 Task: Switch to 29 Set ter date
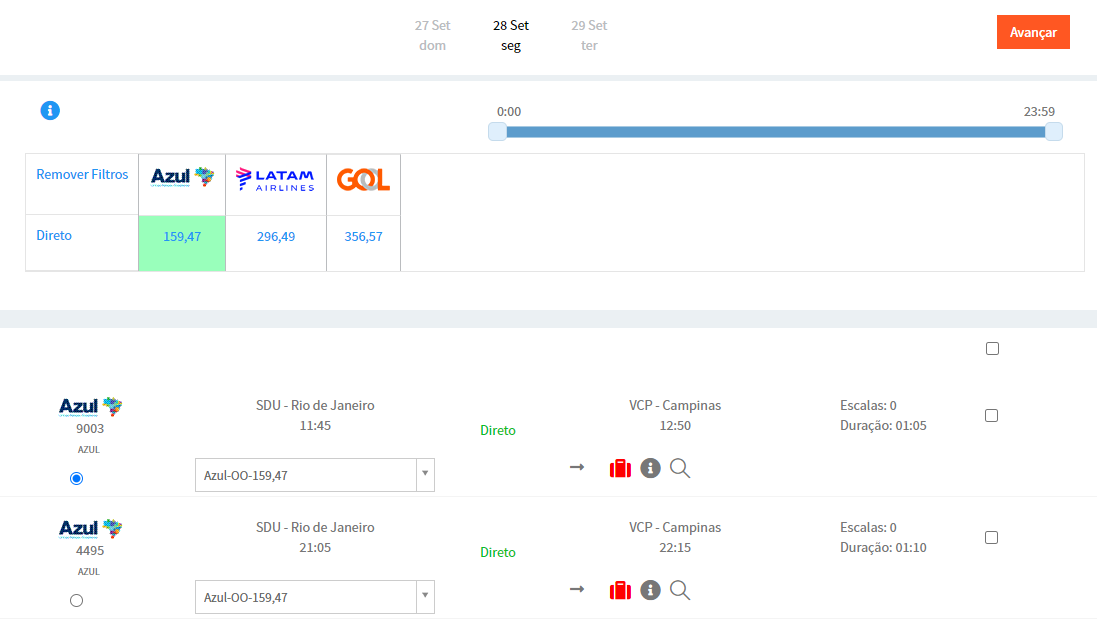pyautogui.click(x=589, y=35)
